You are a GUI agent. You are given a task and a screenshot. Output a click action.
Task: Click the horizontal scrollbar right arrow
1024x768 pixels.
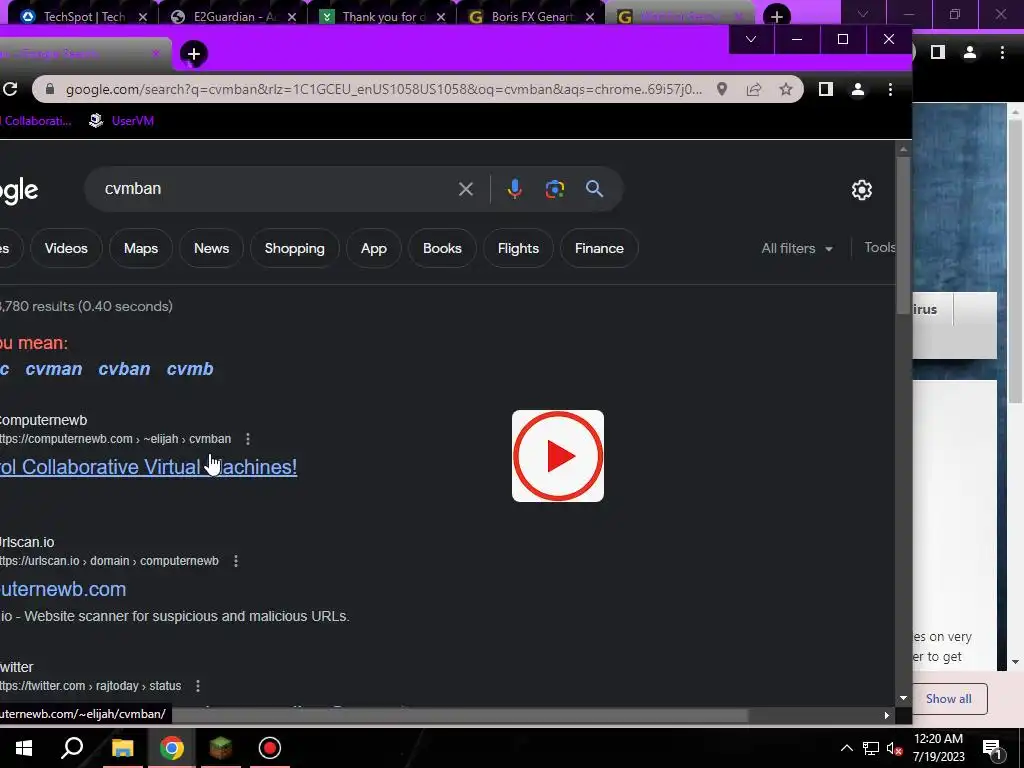point(886,716)
